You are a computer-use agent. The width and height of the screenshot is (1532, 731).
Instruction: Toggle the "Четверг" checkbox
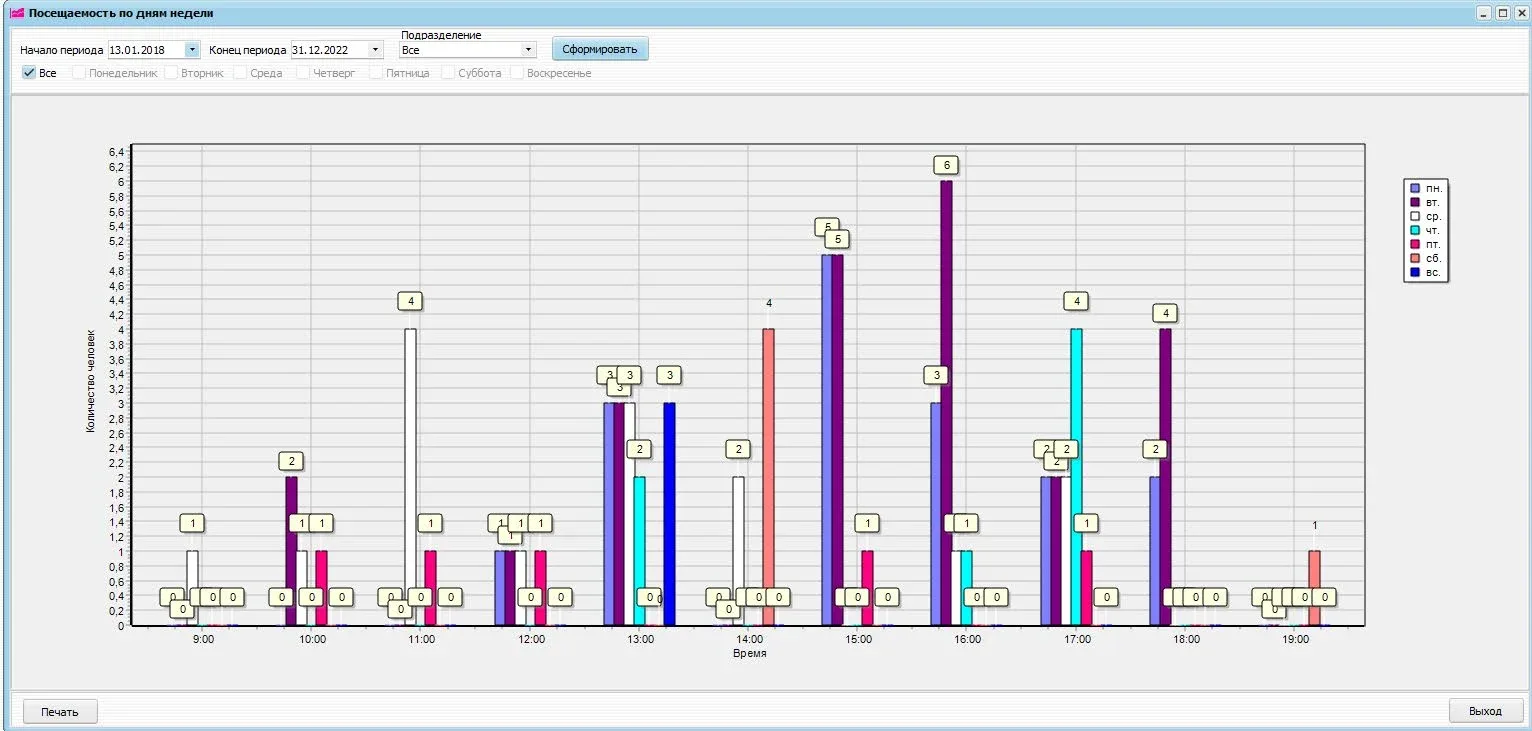click(x=303, y=73)
